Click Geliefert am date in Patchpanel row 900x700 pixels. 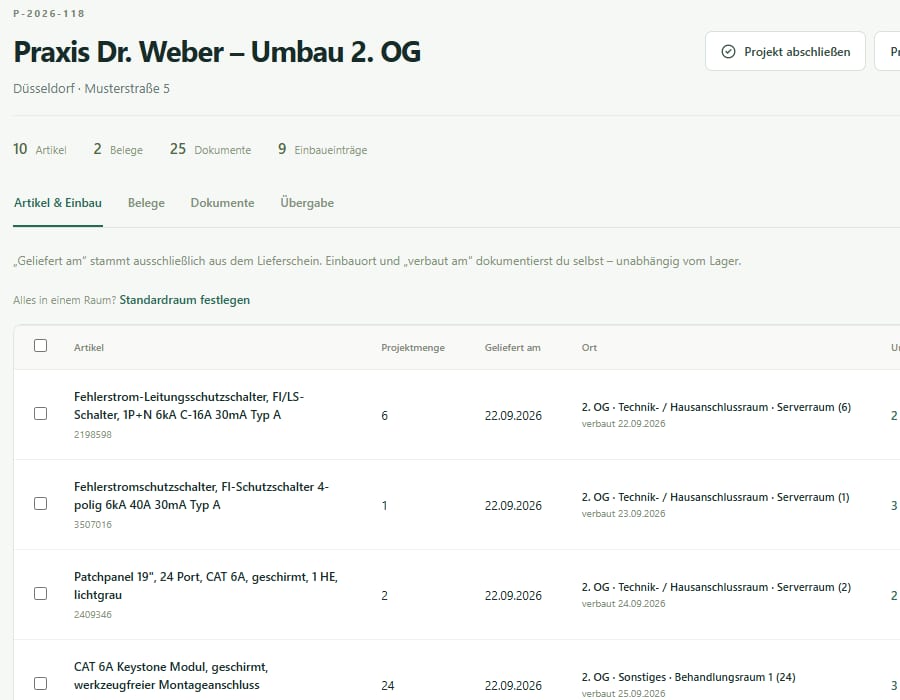tap(513, 596)
